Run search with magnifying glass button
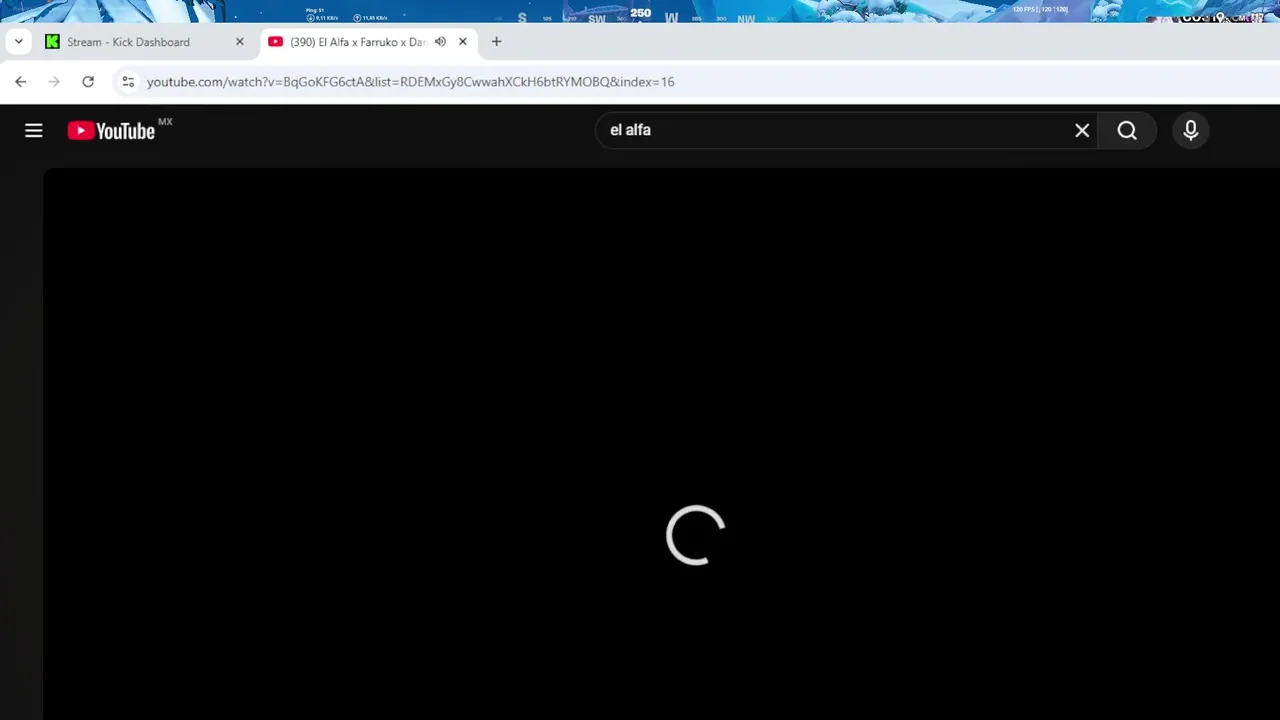1280x720 pixels. coord(1127,131)
